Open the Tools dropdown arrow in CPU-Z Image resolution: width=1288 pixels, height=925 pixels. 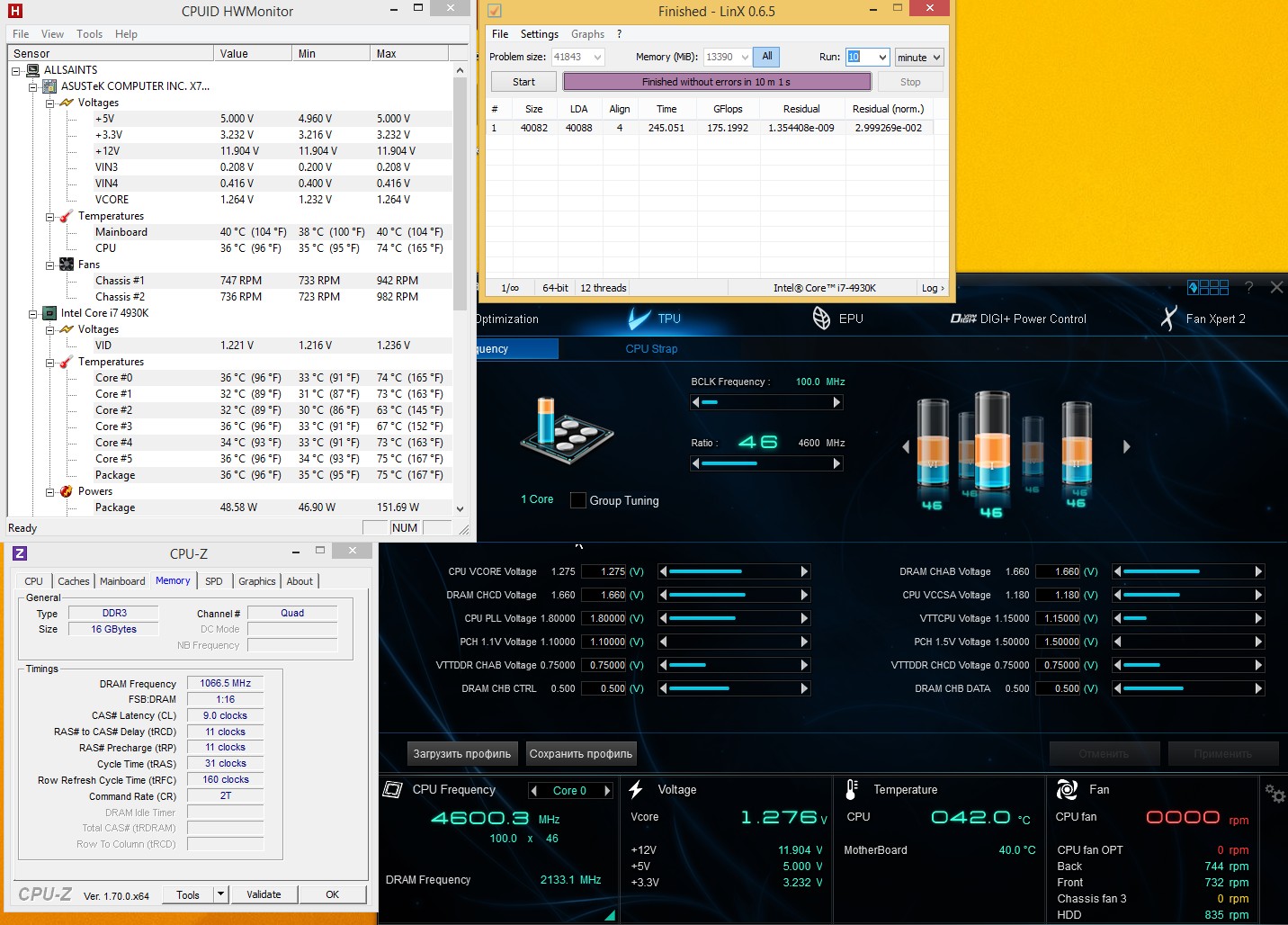(220, 894)
